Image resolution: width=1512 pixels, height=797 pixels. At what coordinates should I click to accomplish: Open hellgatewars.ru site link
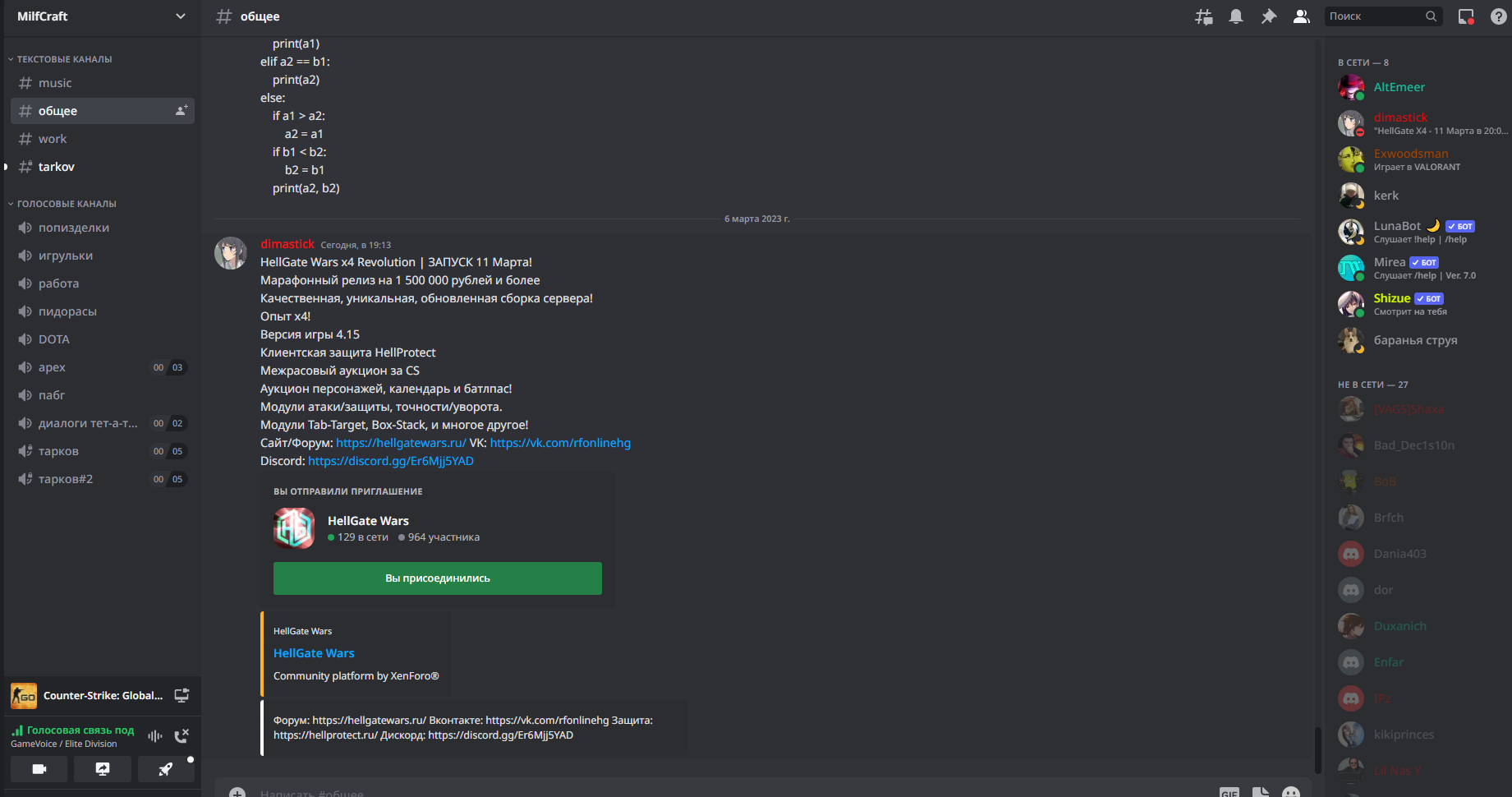pos(401,443)
